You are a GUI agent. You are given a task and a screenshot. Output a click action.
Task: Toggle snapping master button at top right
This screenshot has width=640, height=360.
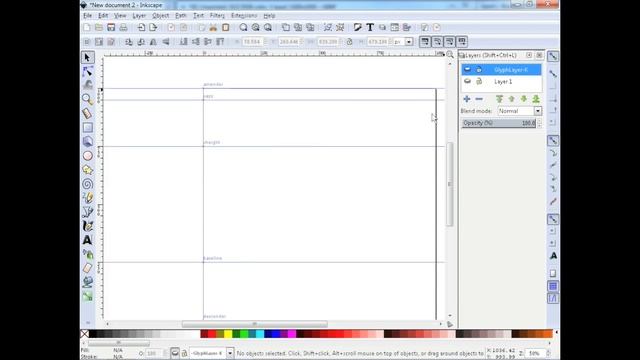553,56
